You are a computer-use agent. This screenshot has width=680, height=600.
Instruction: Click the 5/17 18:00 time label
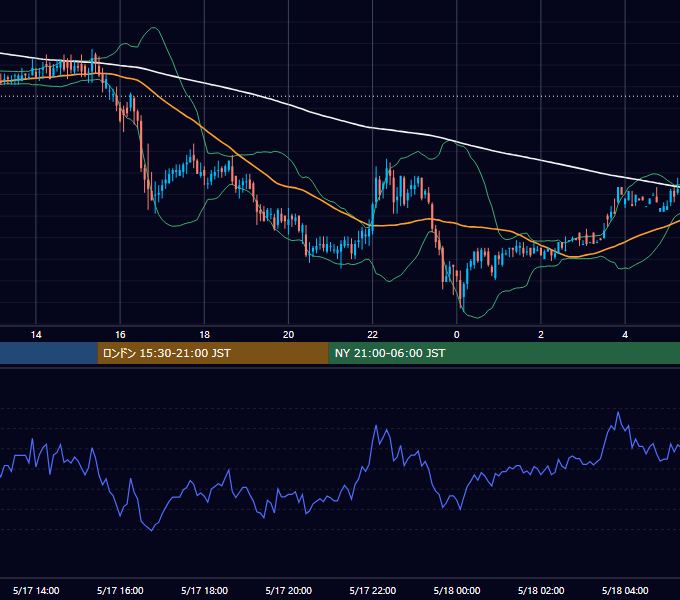204,590
